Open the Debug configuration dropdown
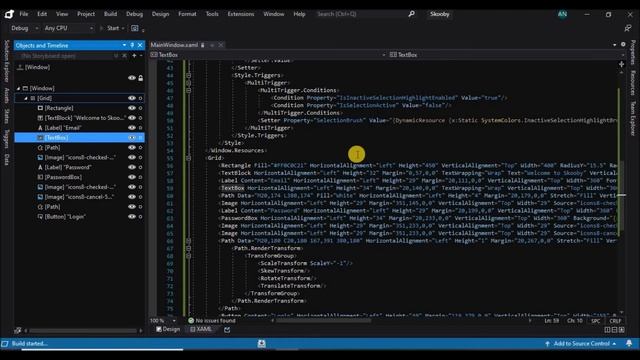This screenshot has height=360, width=640. 36,28
